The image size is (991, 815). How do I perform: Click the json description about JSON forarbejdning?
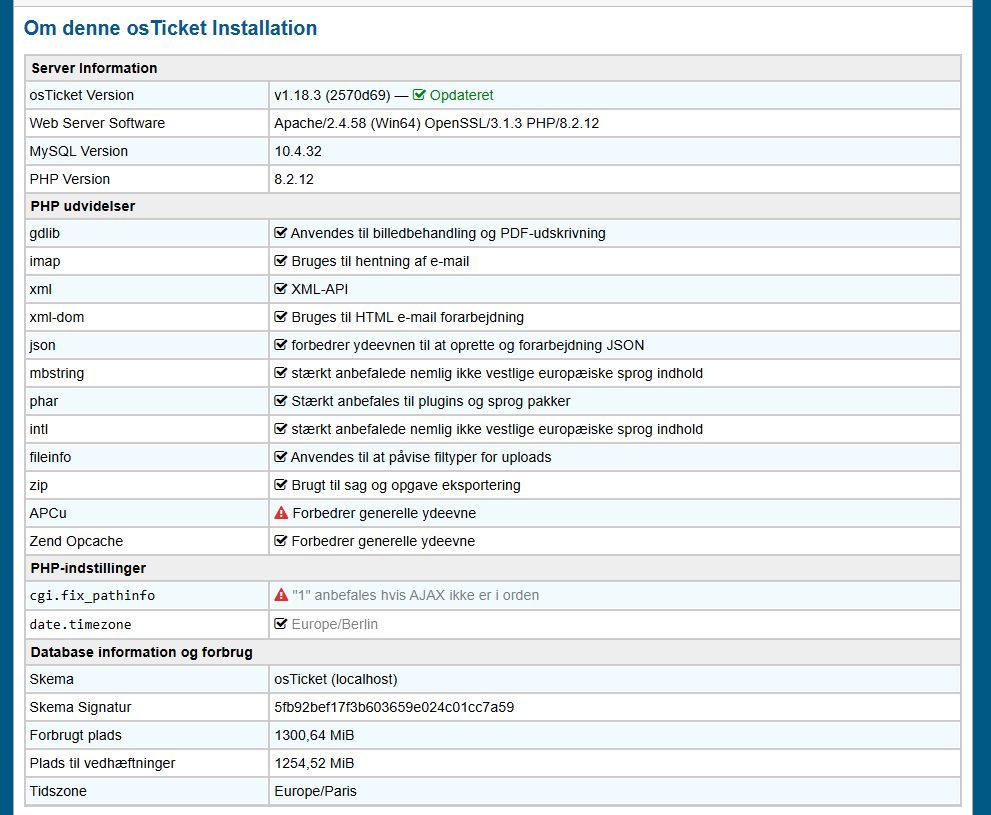tap(468, 345)
